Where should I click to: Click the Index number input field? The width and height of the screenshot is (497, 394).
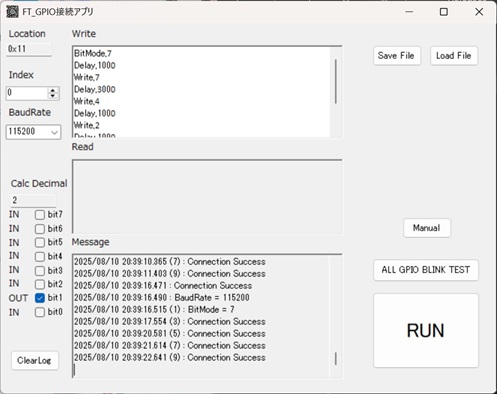tap(27, 93)
